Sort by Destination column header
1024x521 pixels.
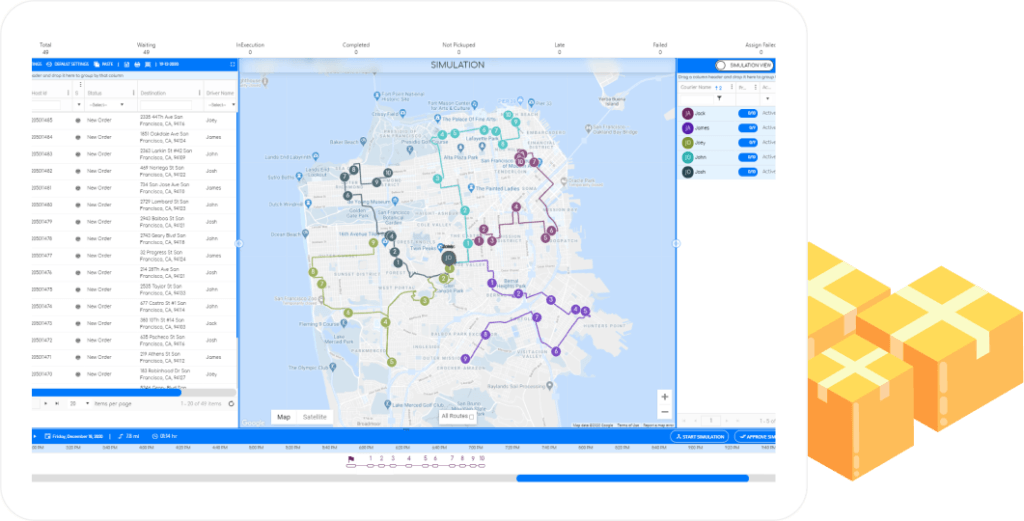153,93
